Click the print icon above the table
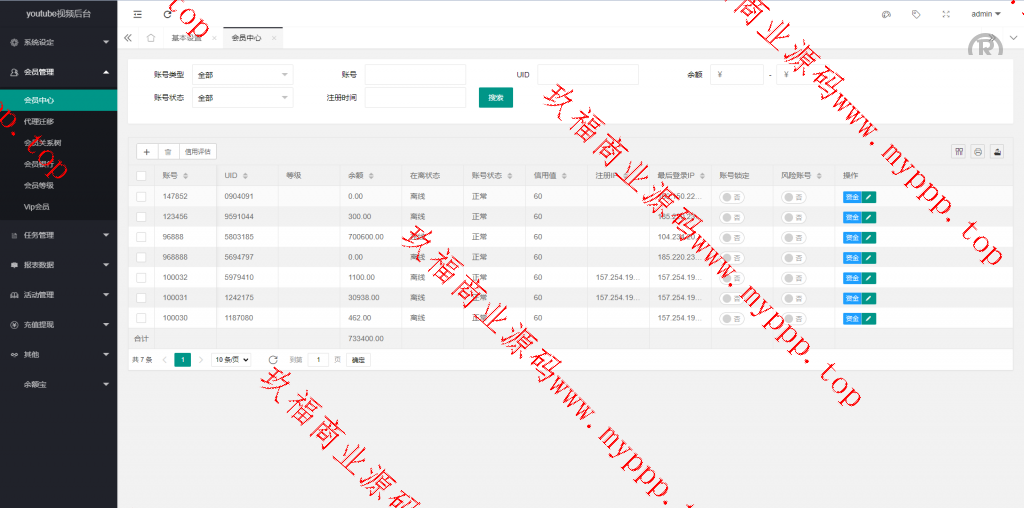The width and height of the screenshot is (1024, 508). tap(978, 152)
